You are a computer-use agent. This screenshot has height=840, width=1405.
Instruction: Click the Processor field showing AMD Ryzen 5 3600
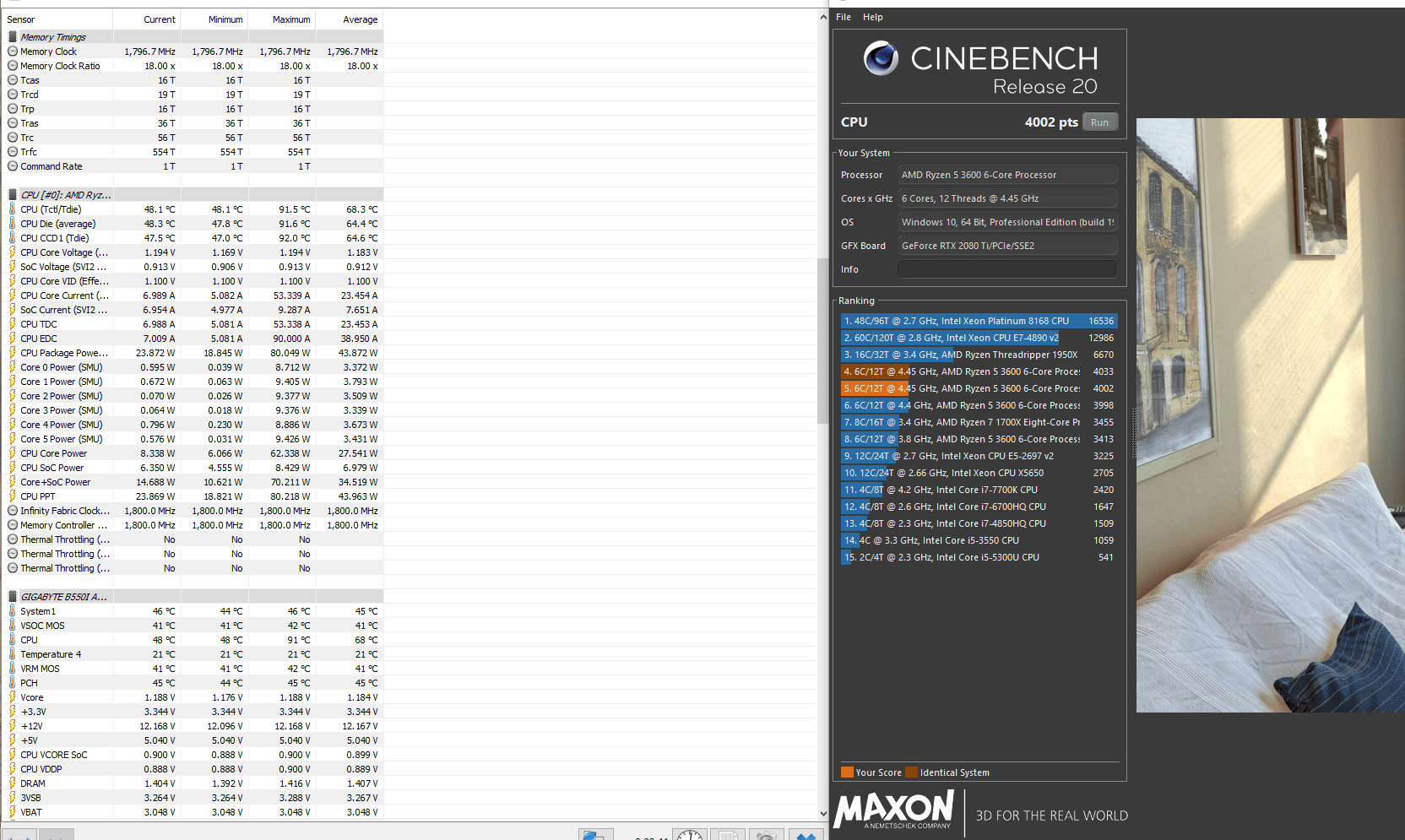(1007, 175)
